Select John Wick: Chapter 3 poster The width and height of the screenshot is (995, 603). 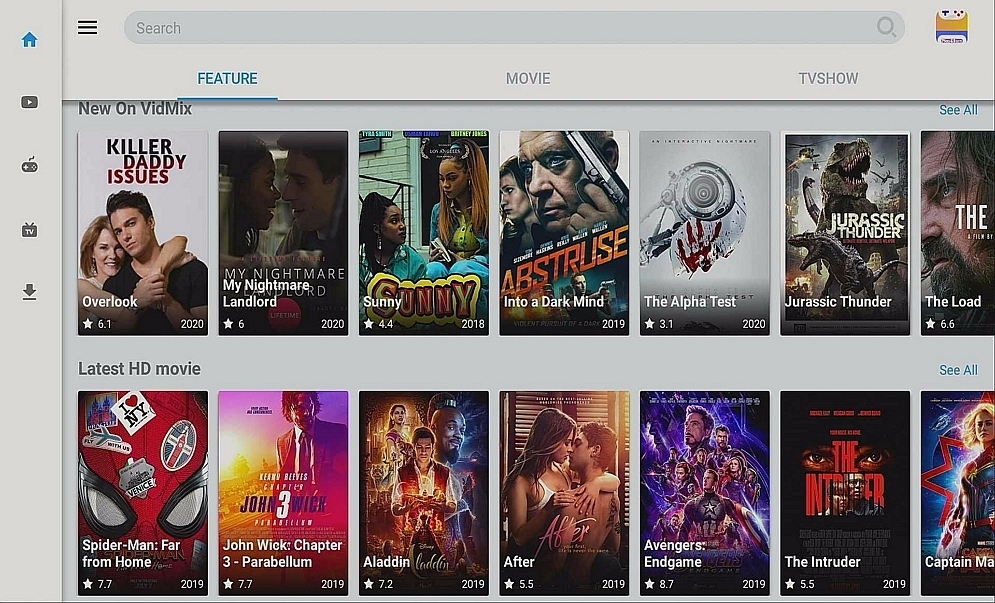[283, 493]
